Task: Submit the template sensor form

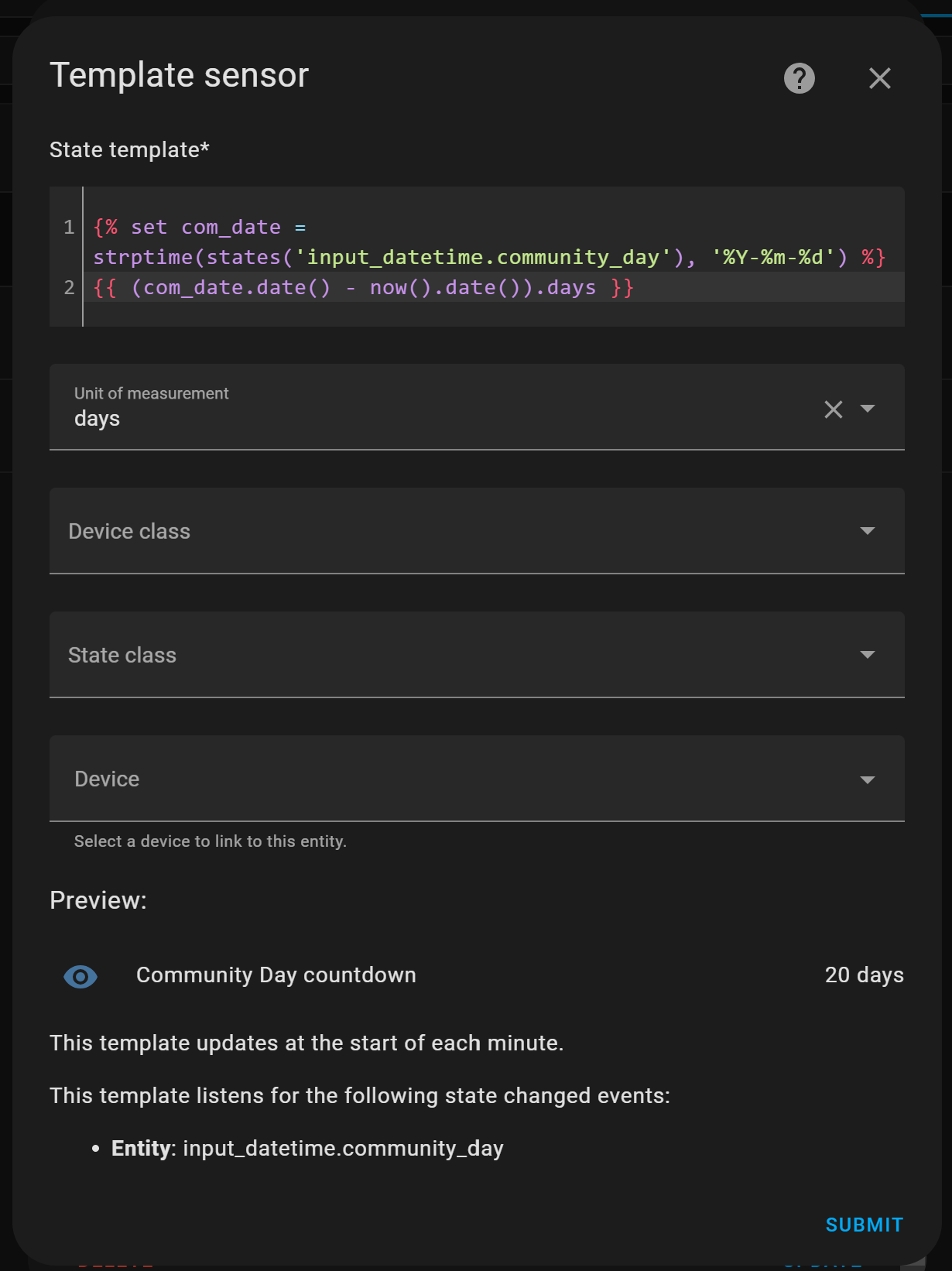Action: [865, 1225]
